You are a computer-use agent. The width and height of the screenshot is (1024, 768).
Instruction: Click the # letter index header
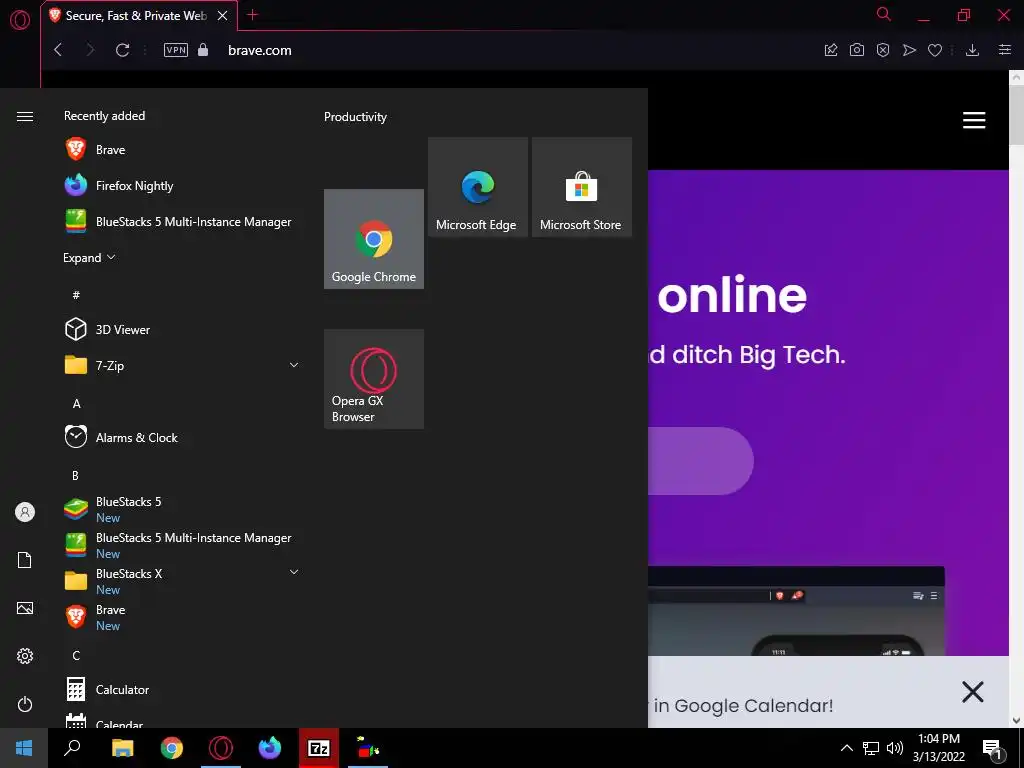[76, 295]
